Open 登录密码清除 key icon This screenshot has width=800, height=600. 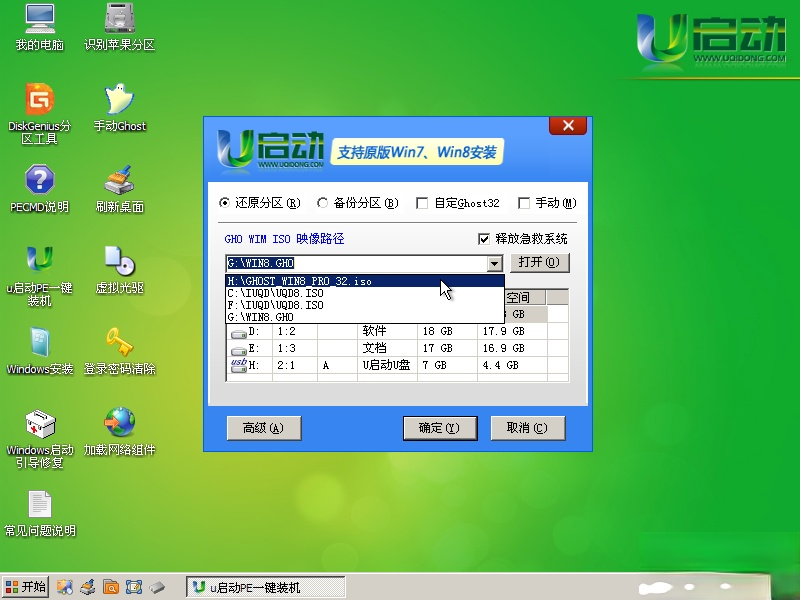tap(119, 351)
